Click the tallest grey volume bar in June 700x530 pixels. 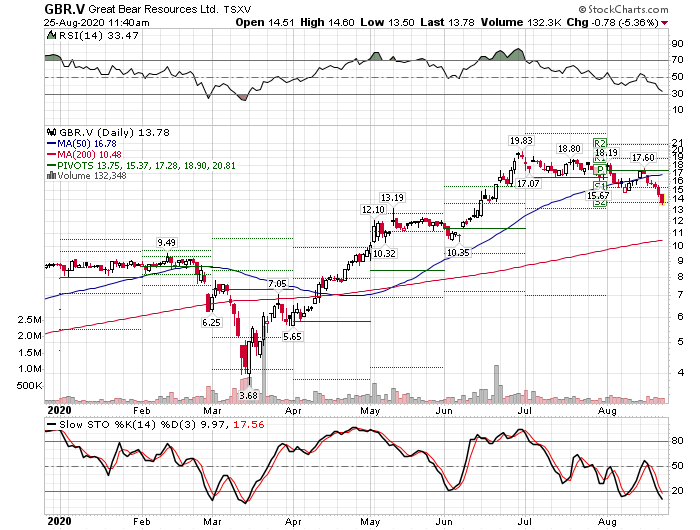[x=496, y=384]
